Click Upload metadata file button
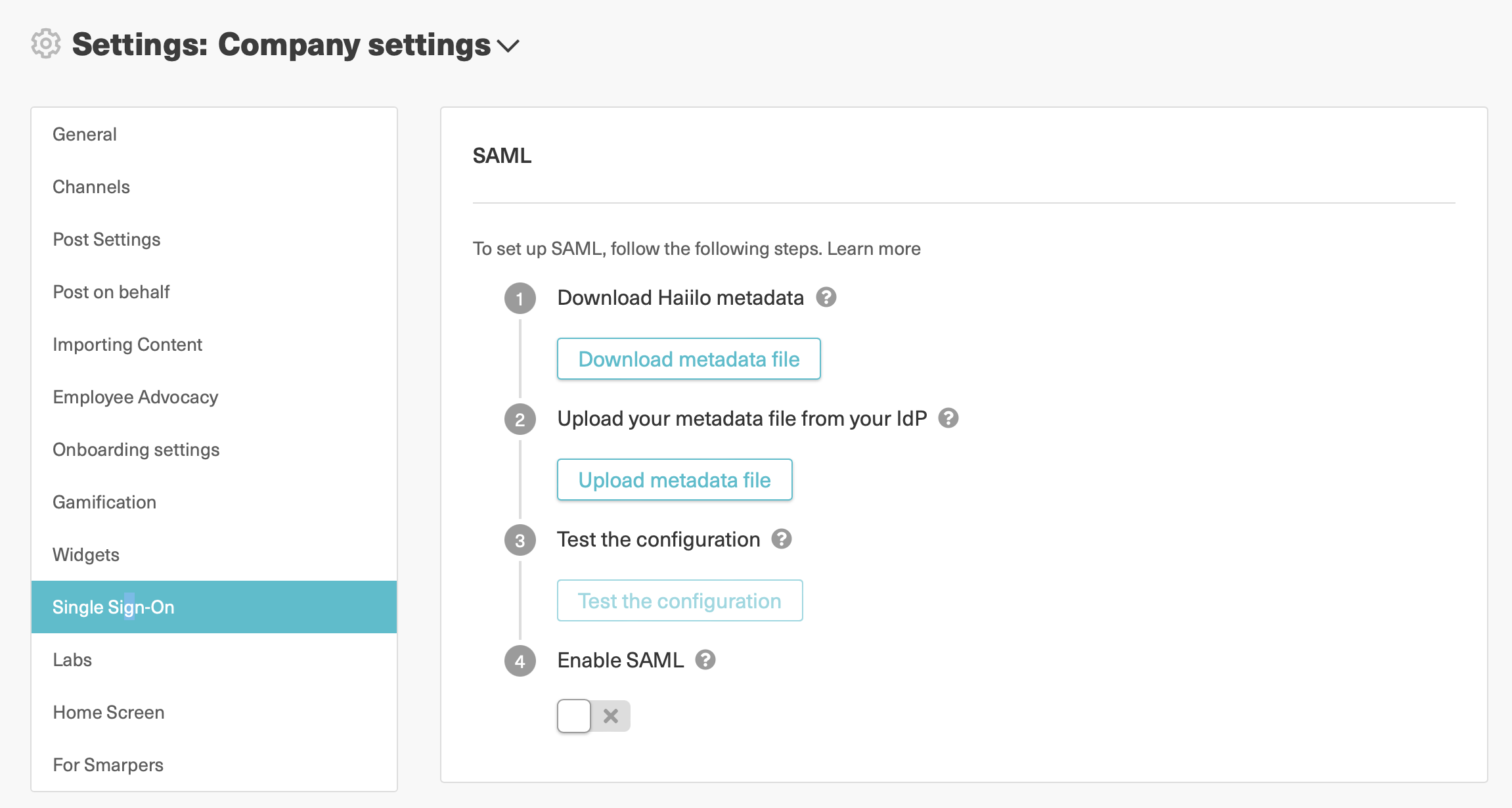The image size is (1512, 808). [x=675, y=480]
